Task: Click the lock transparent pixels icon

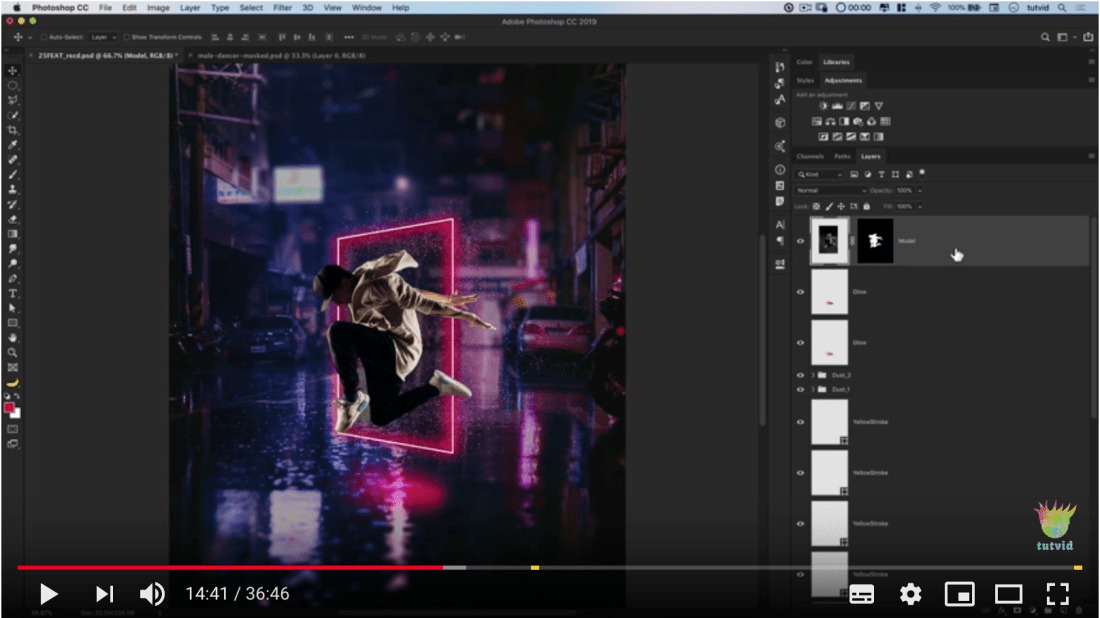Action: point(815,207)
